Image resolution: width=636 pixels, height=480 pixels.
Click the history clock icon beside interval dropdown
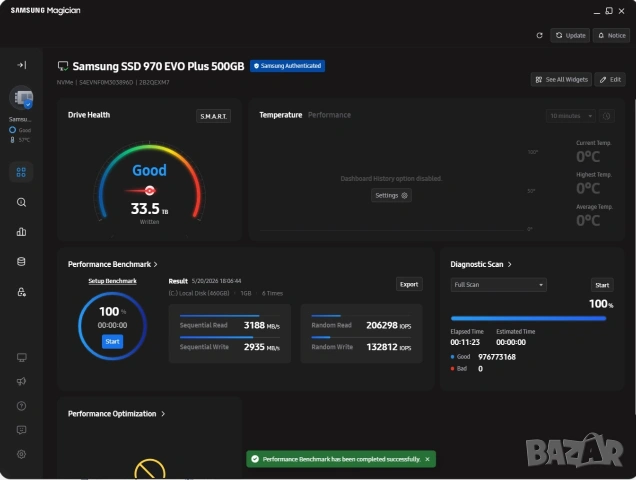coord(606,116)
